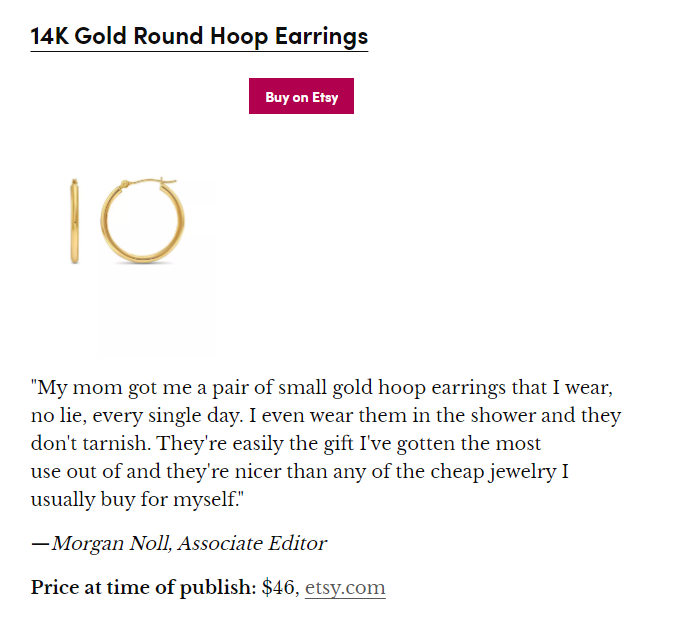Click the quote's first line starting 'My mom'
The width and height of the screenshot is (691, 627).
[322, 388]
